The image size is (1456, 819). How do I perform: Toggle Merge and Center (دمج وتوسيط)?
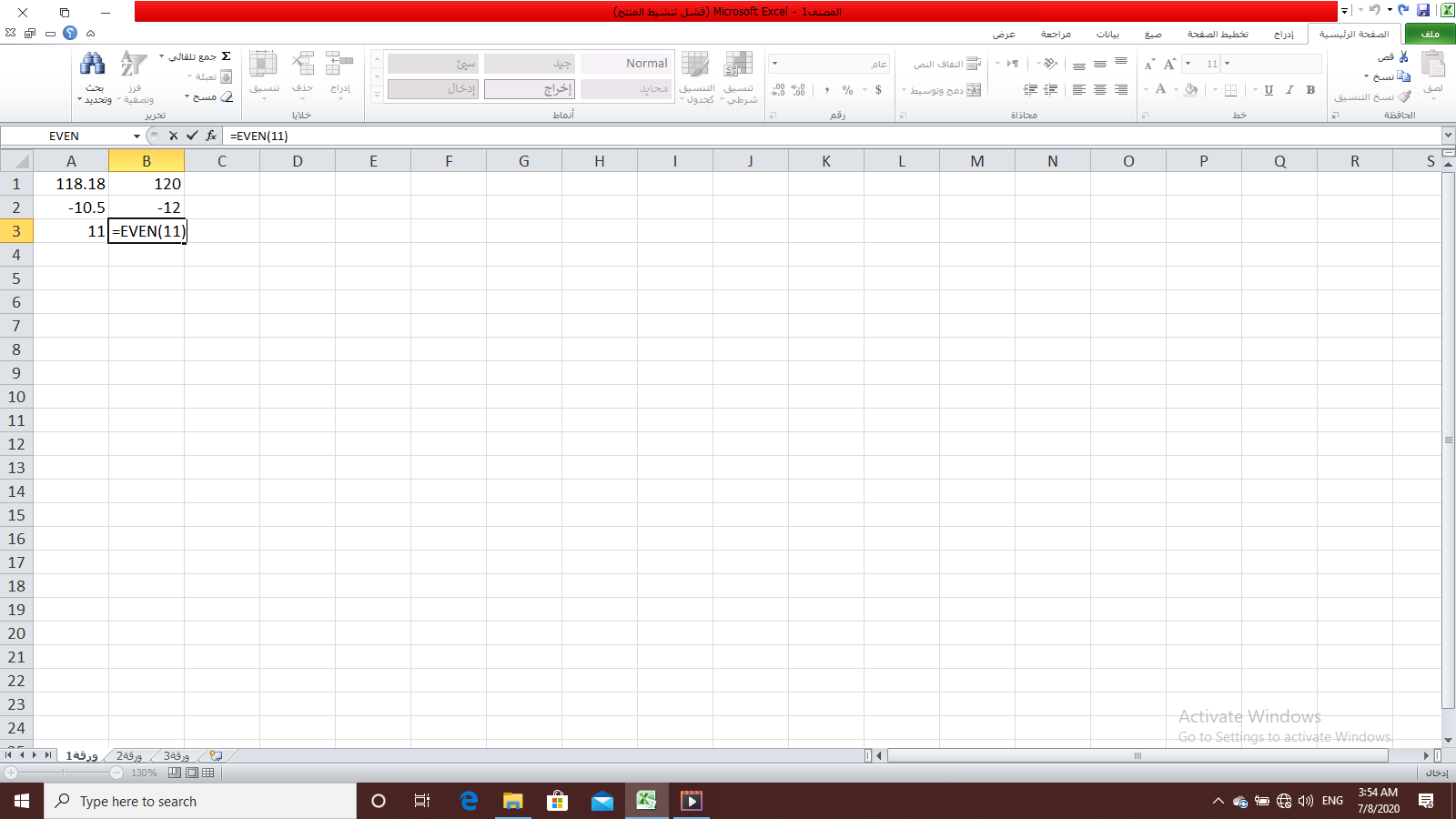[x=945, y=90]
